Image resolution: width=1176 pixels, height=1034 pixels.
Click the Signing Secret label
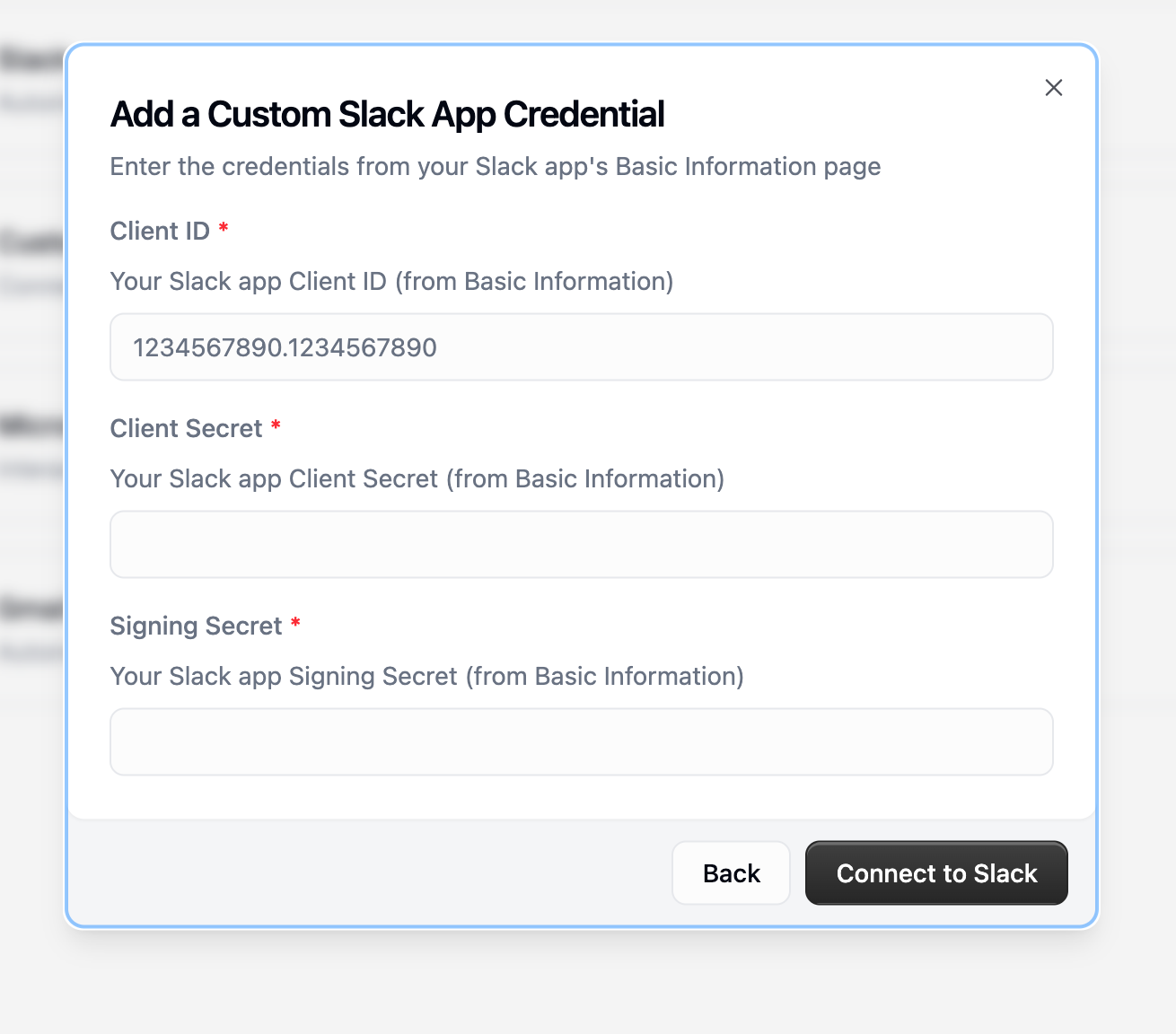pyautogui.click(x=197, y=626)
